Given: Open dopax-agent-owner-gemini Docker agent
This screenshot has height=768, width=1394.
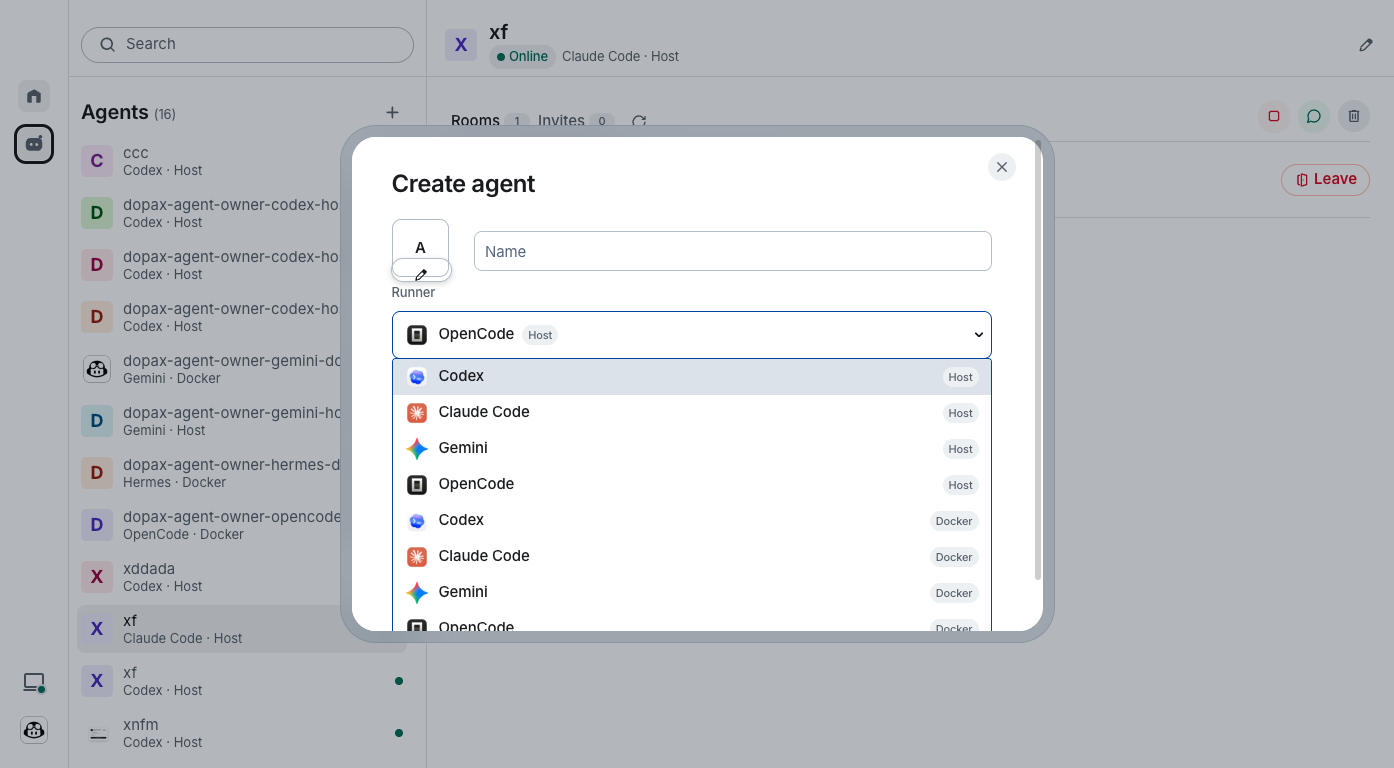Looking at the screenshot, I should (242, 369).
